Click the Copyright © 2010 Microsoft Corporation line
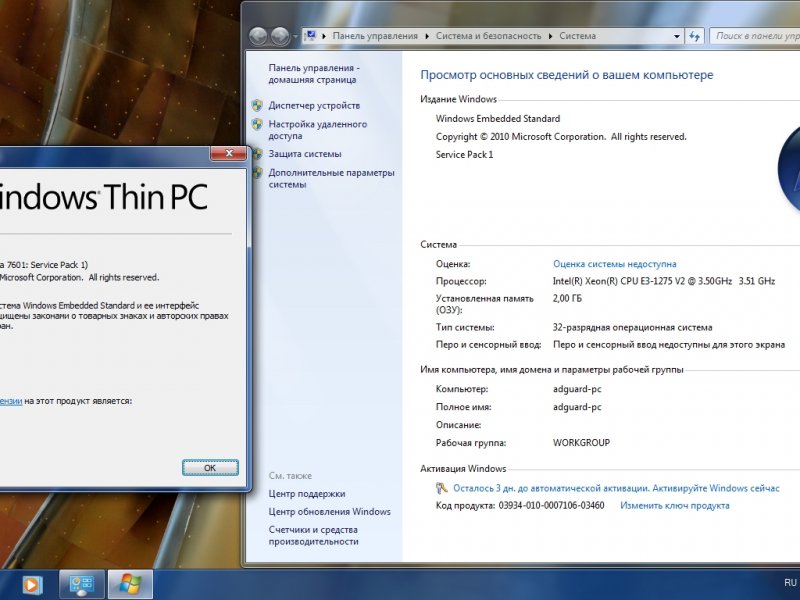 [x=561, y=137]
